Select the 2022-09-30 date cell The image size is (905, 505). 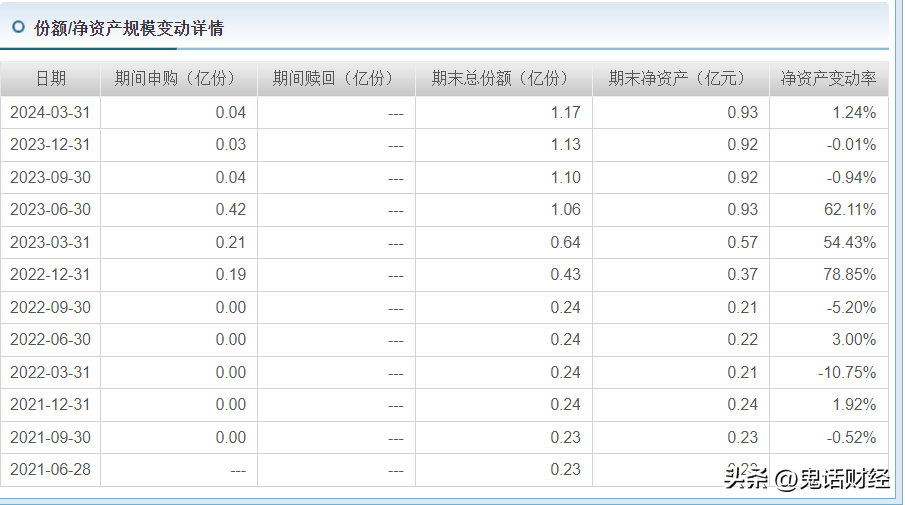point(50,307)
